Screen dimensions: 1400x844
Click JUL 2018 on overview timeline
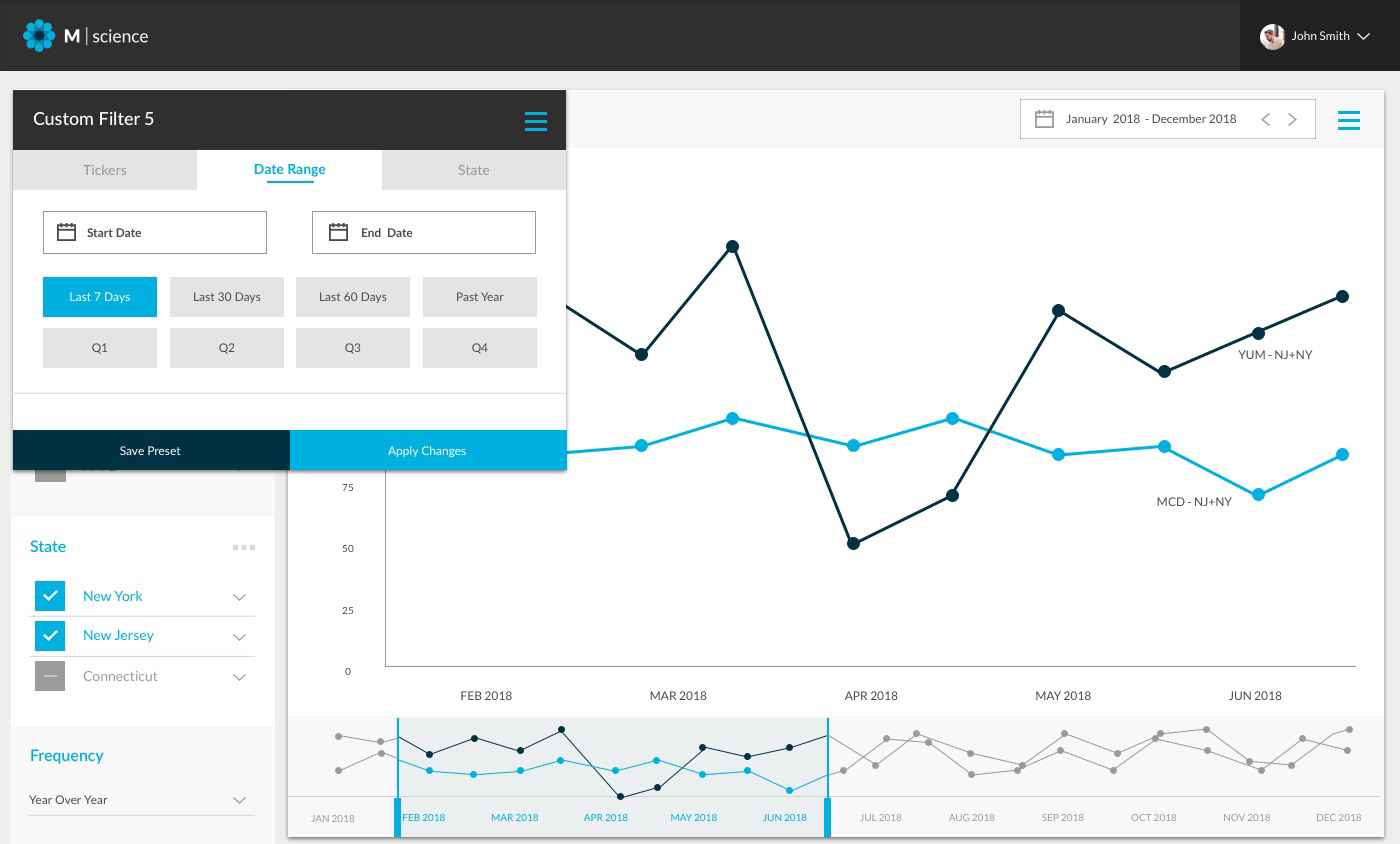pos(880,817)
